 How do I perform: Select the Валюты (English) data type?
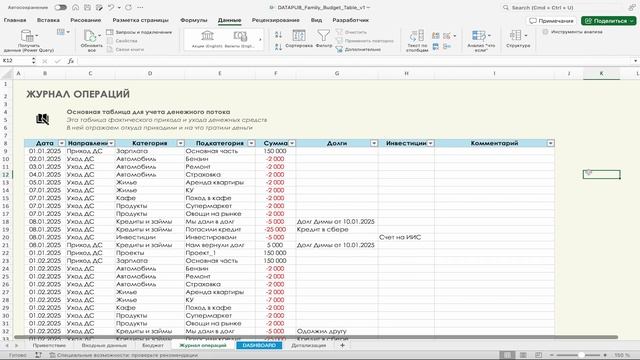pyautogui.click(x=240, y=40)
